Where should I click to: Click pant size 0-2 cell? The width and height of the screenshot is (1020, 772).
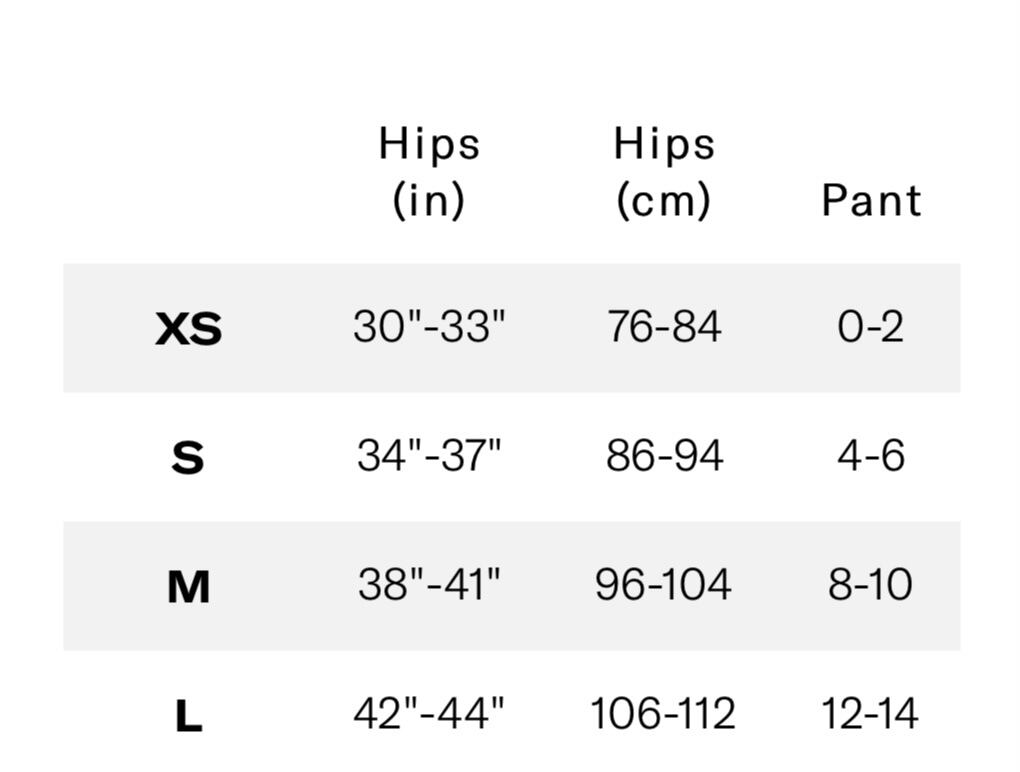pos(871,326)
